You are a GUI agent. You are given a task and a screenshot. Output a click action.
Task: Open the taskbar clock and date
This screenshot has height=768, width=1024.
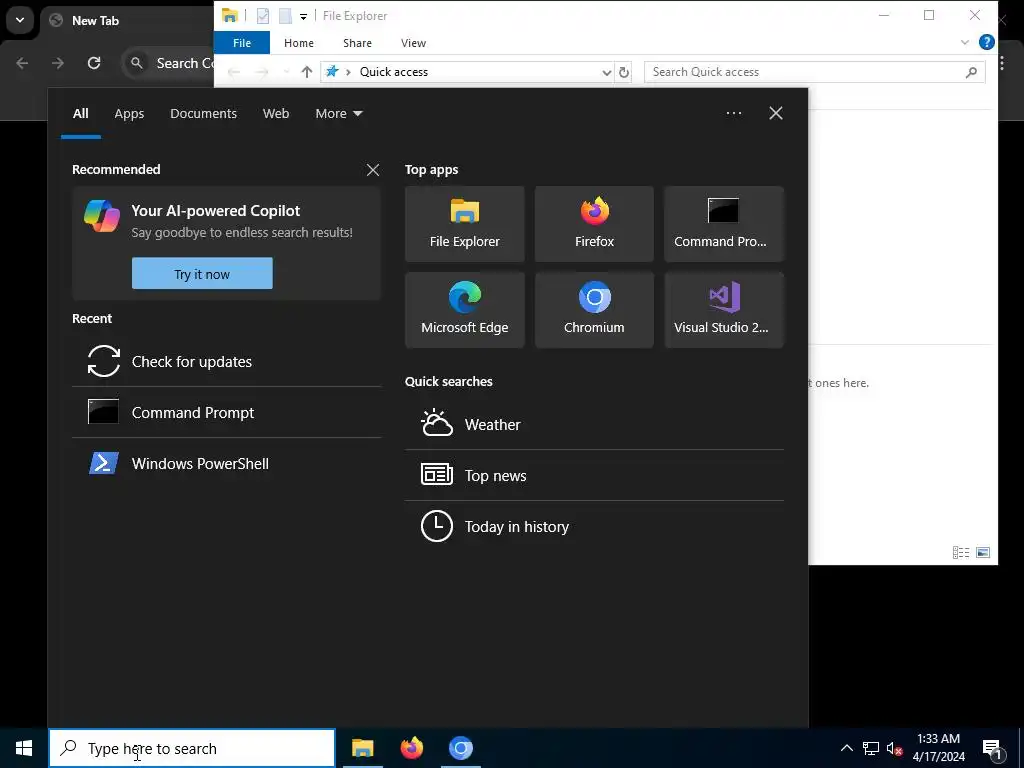tap(938, 748)
